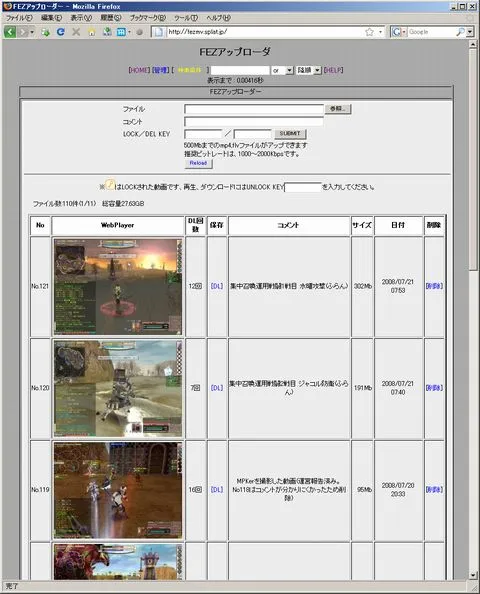Click the bookmark star in address bar
The image size is (480, 594).
(369, 32)
